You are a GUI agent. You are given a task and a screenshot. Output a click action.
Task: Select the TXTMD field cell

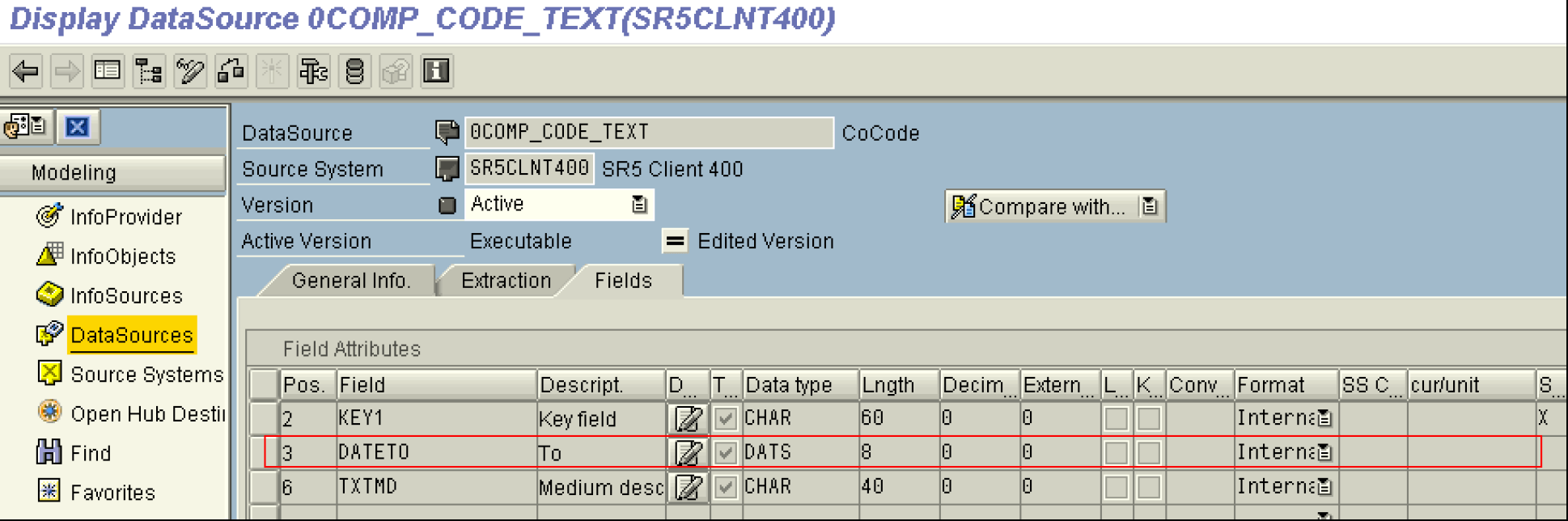tap(436, 486)
